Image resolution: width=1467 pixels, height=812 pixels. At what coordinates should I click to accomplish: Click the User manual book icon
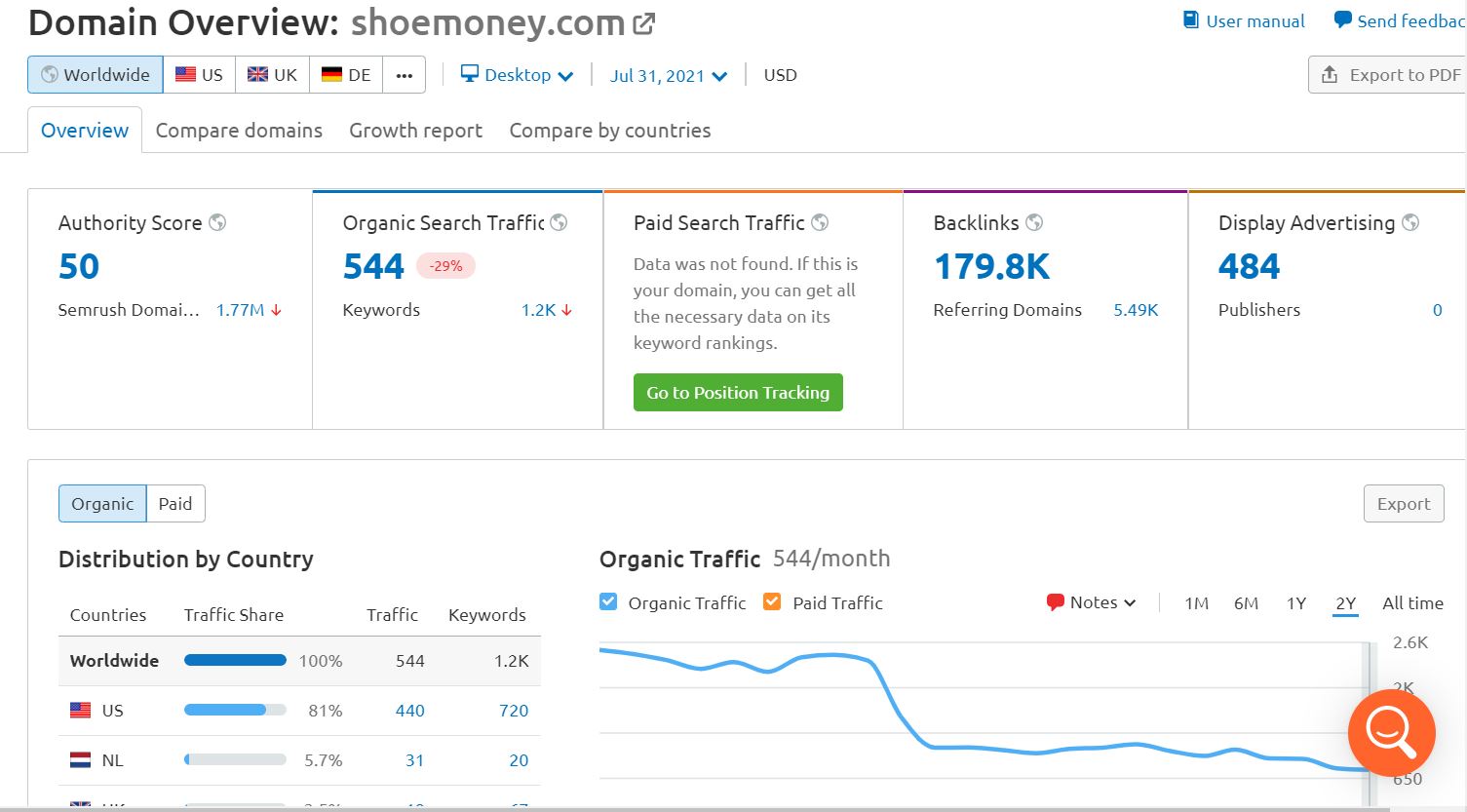(1191, 20)
